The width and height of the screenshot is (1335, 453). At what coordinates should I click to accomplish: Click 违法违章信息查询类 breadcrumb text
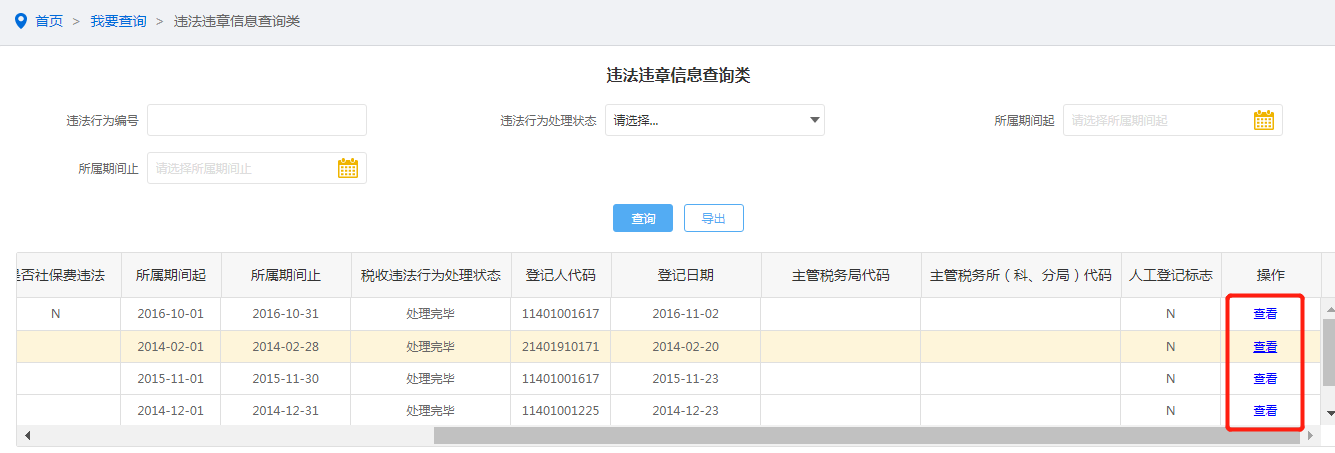point(237,21)
